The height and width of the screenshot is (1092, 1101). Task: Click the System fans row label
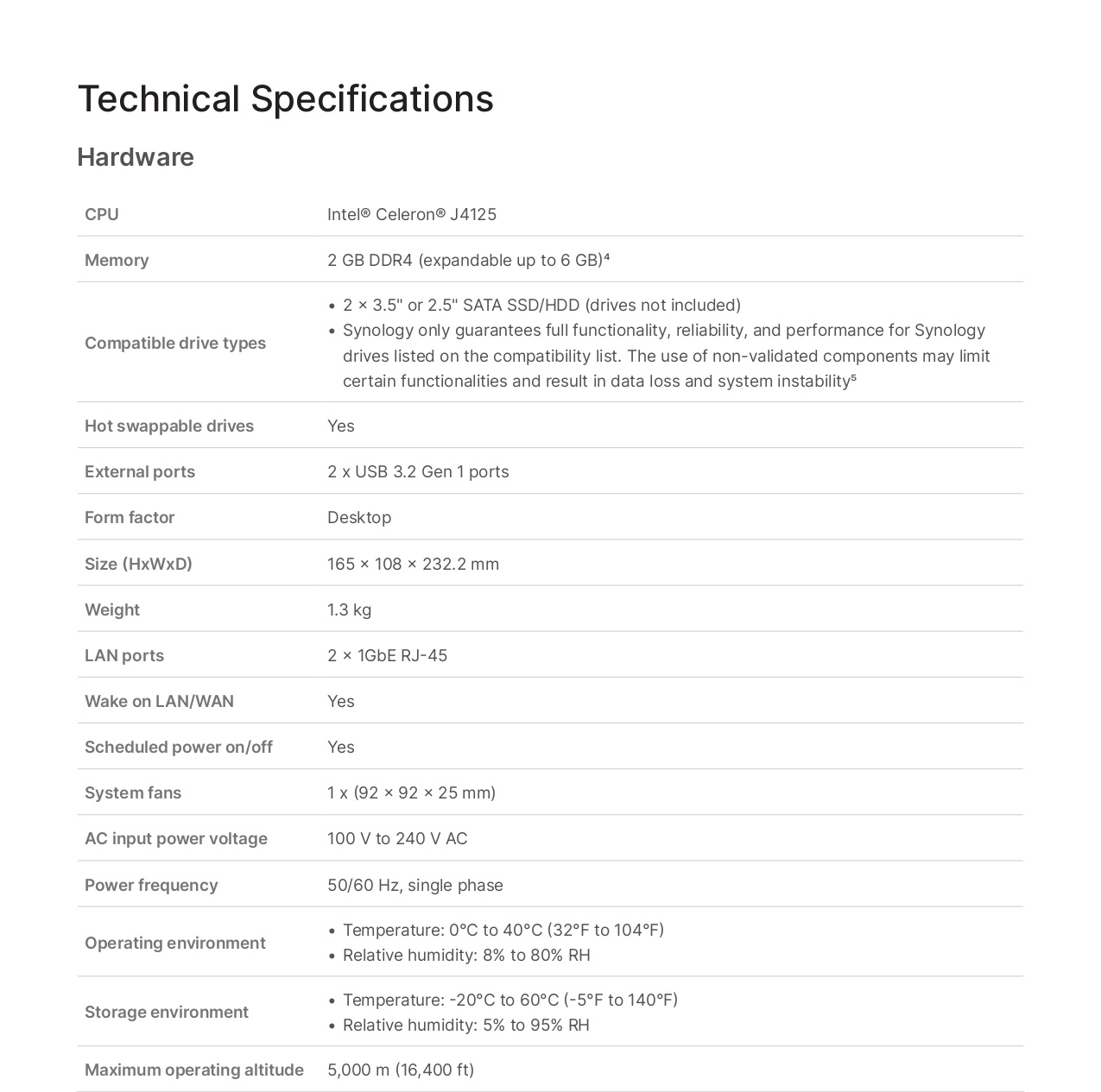[x=133, y=792]
